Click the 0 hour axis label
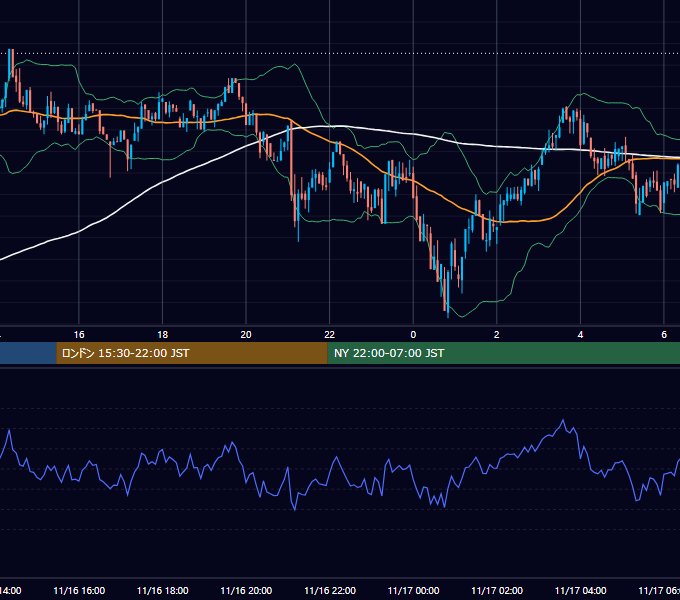Screen dimensions: 680x600 click(413, 335)
